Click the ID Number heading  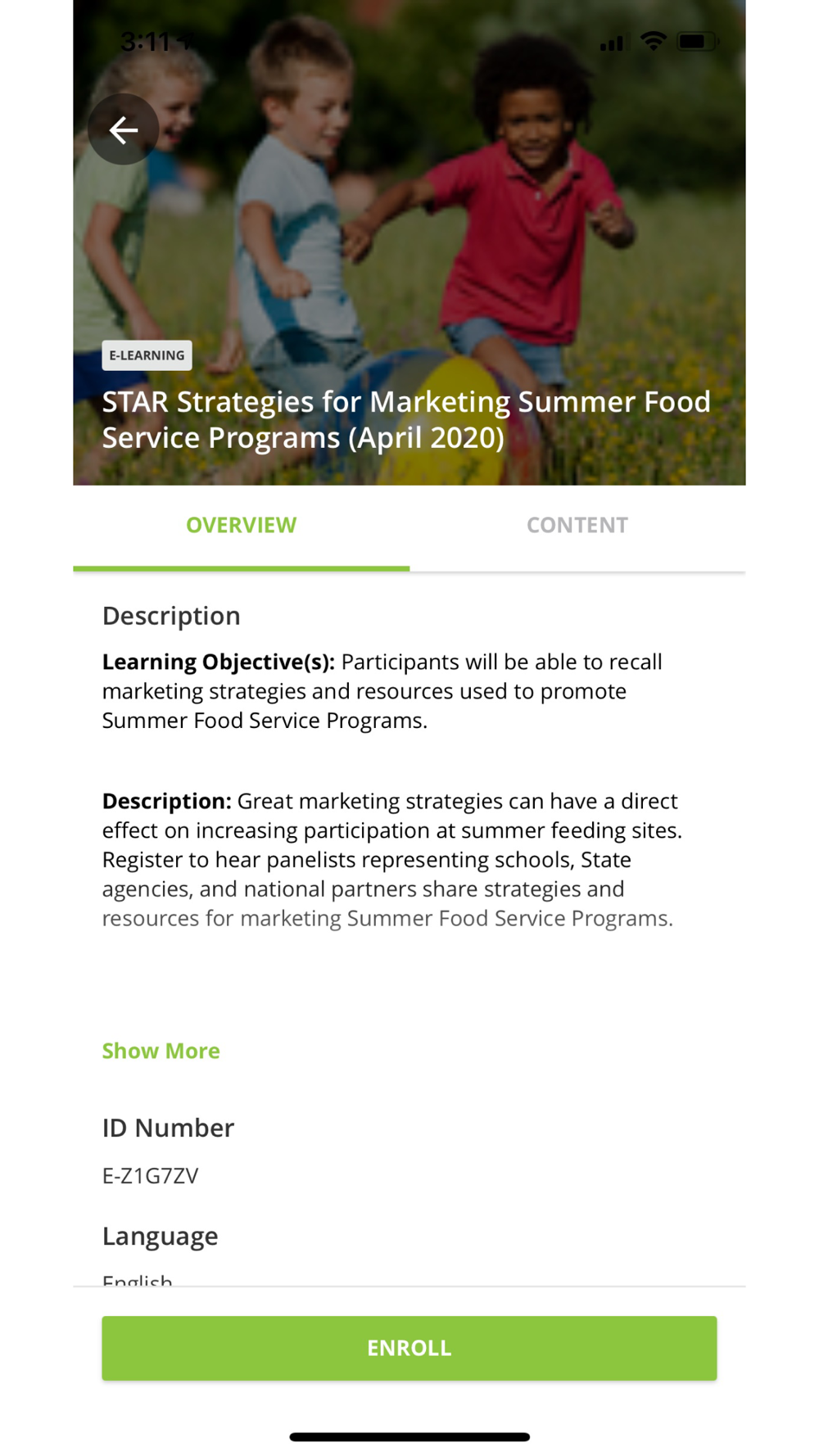tap(168, 1128)
